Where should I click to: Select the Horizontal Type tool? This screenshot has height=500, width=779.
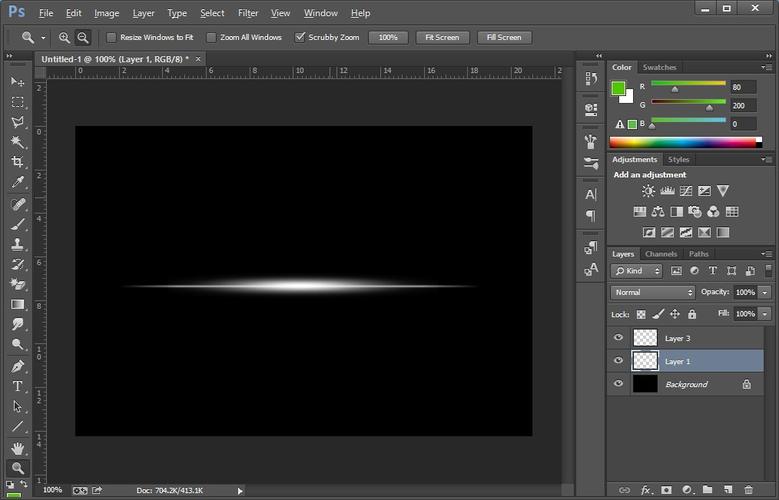(x=17, y=386)
